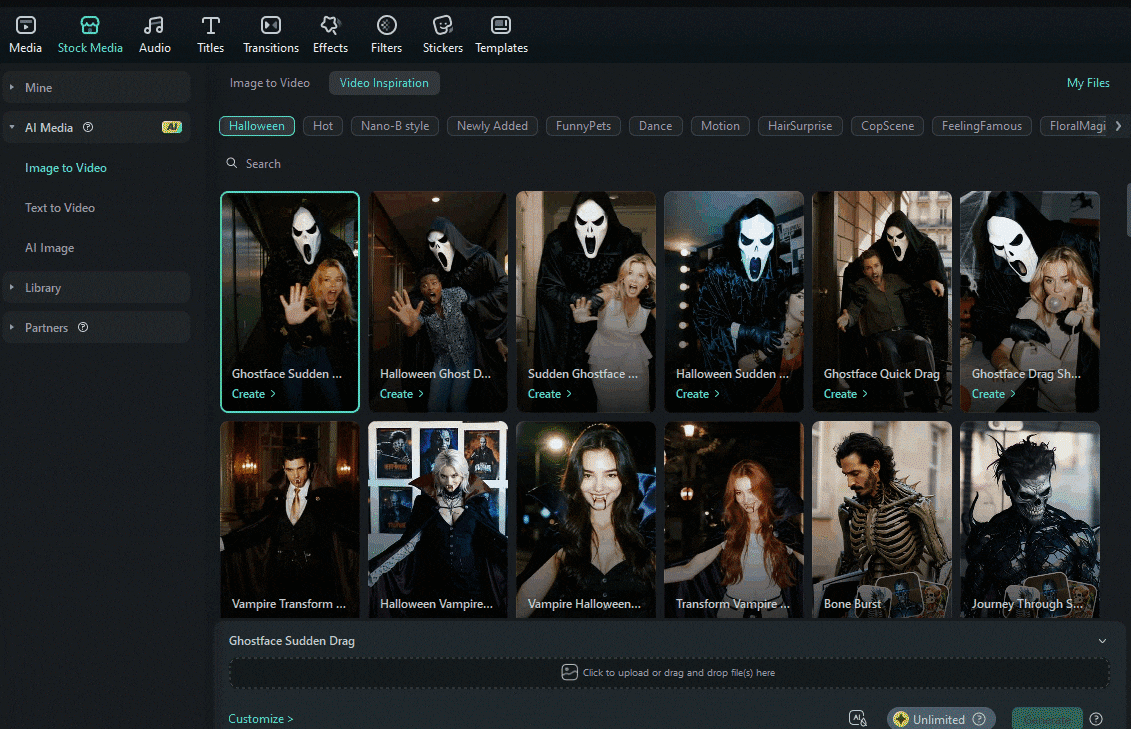Switch to the Image to Video tab
The image size is (1131, 729).
click(x=269, y=82)
